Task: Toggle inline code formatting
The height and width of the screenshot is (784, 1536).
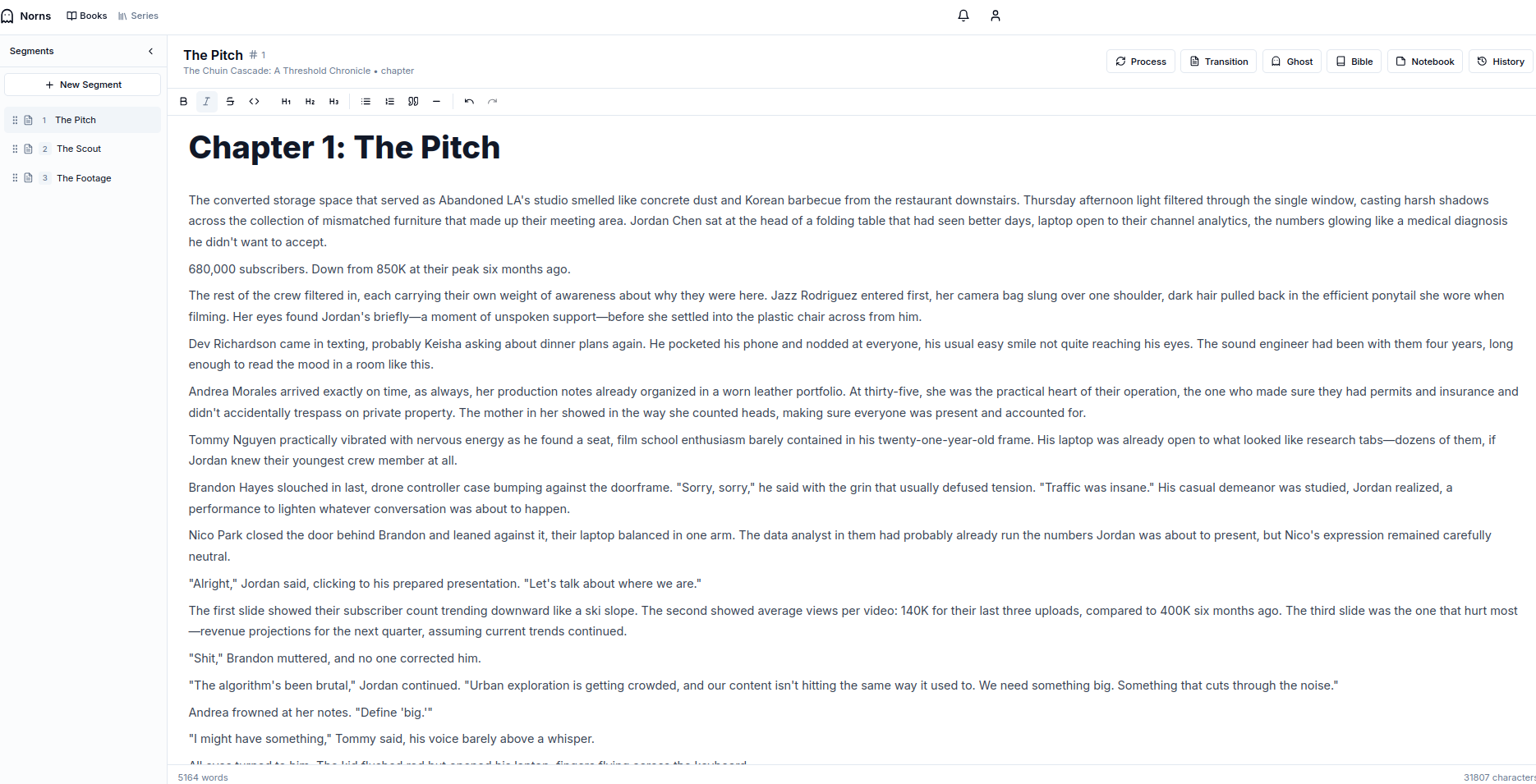Action: click(254, 102)
